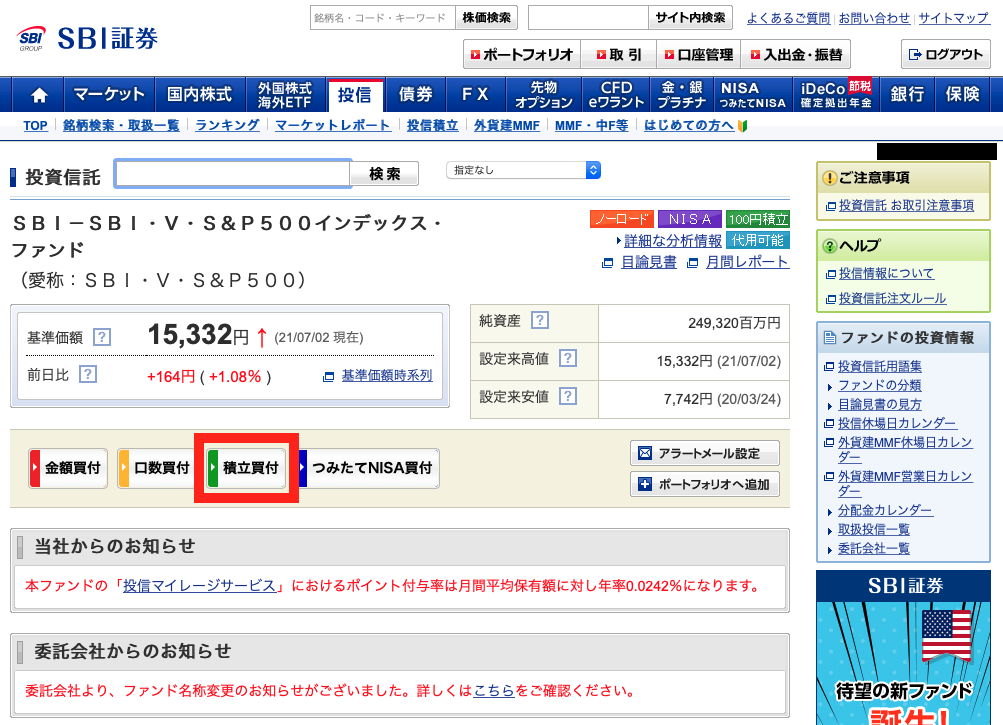Image resolution: width=1003 pixels, height=725 pixels.
Task: Open the 債券 tab
Action: pyautogui.click(x=416, y=95)
